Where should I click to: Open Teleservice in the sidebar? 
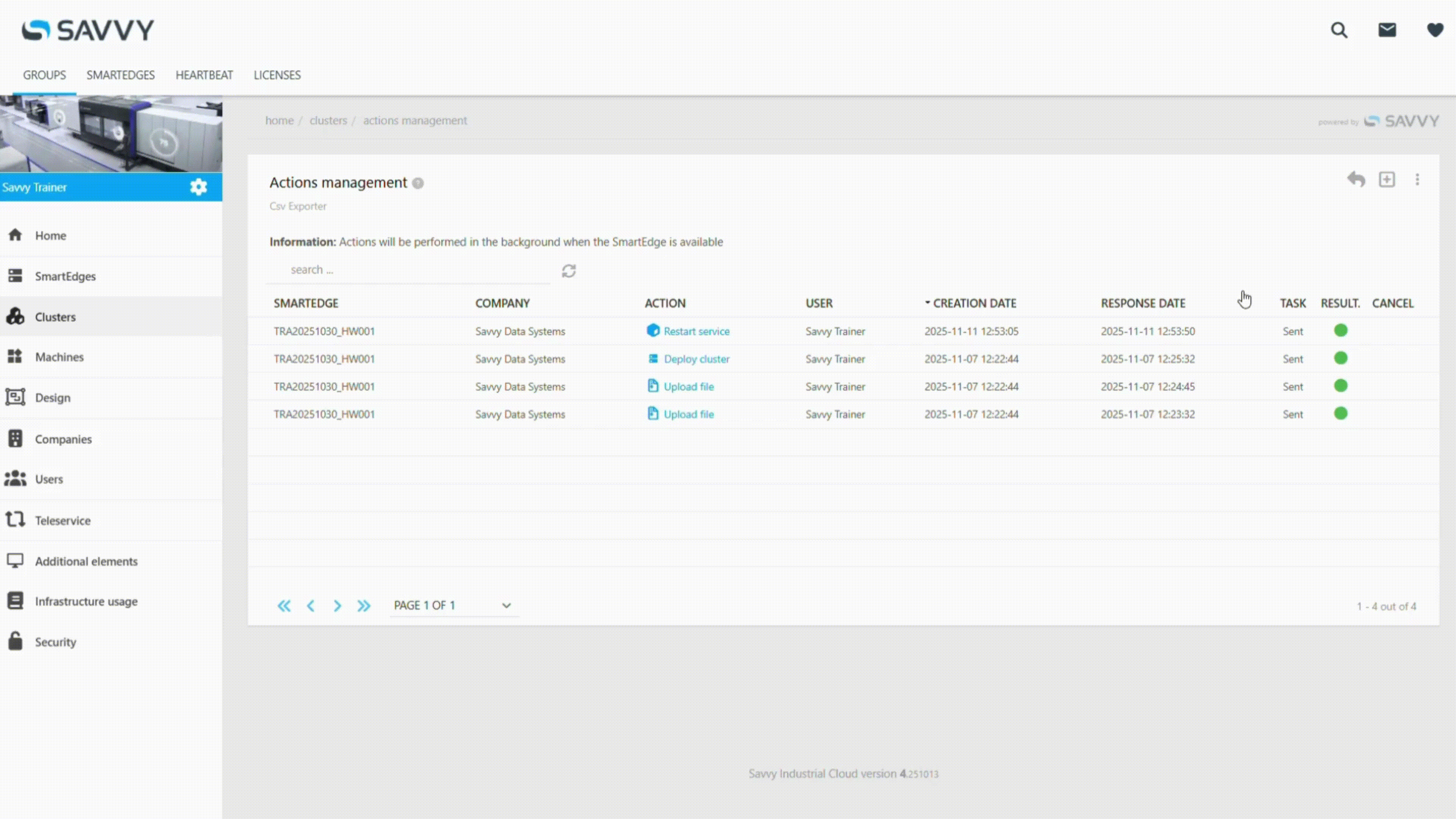62,521
